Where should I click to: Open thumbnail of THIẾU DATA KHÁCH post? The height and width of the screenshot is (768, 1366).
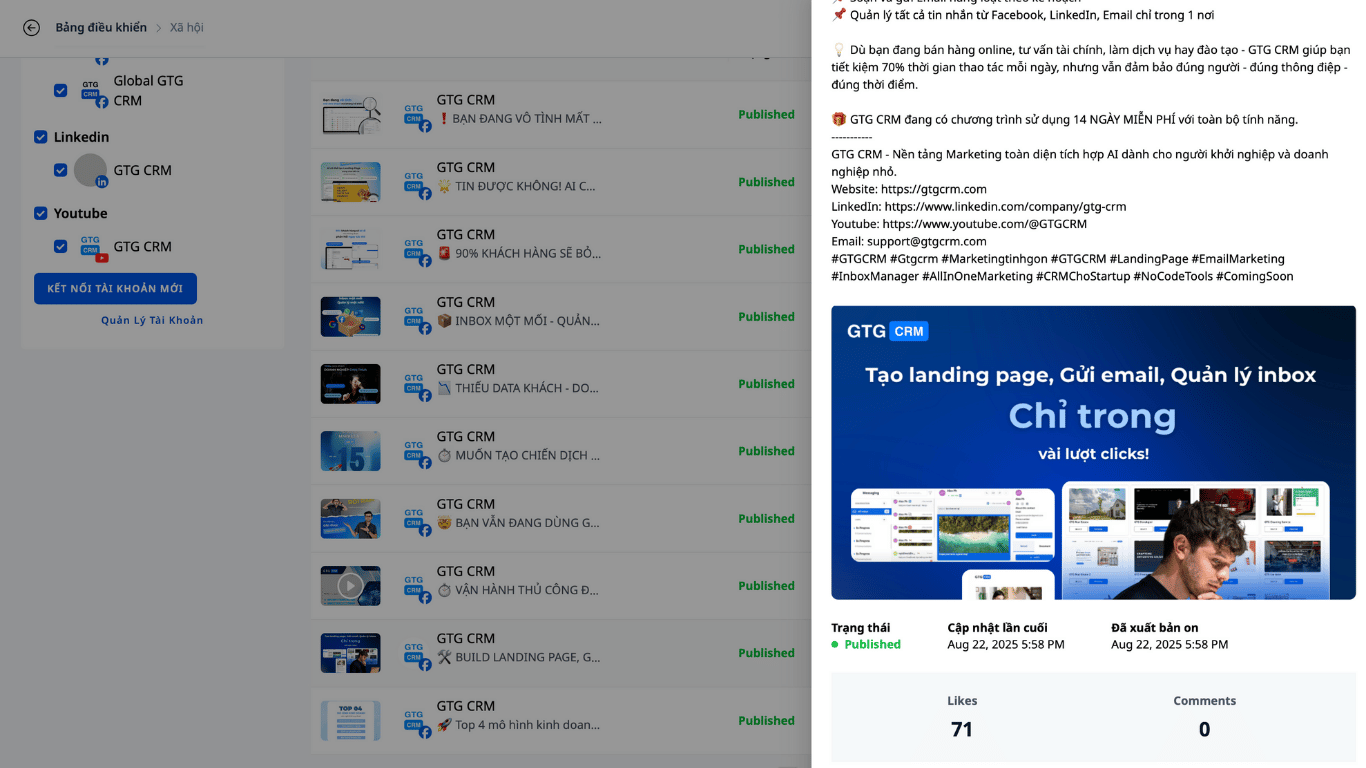click(x=350, y=384)
